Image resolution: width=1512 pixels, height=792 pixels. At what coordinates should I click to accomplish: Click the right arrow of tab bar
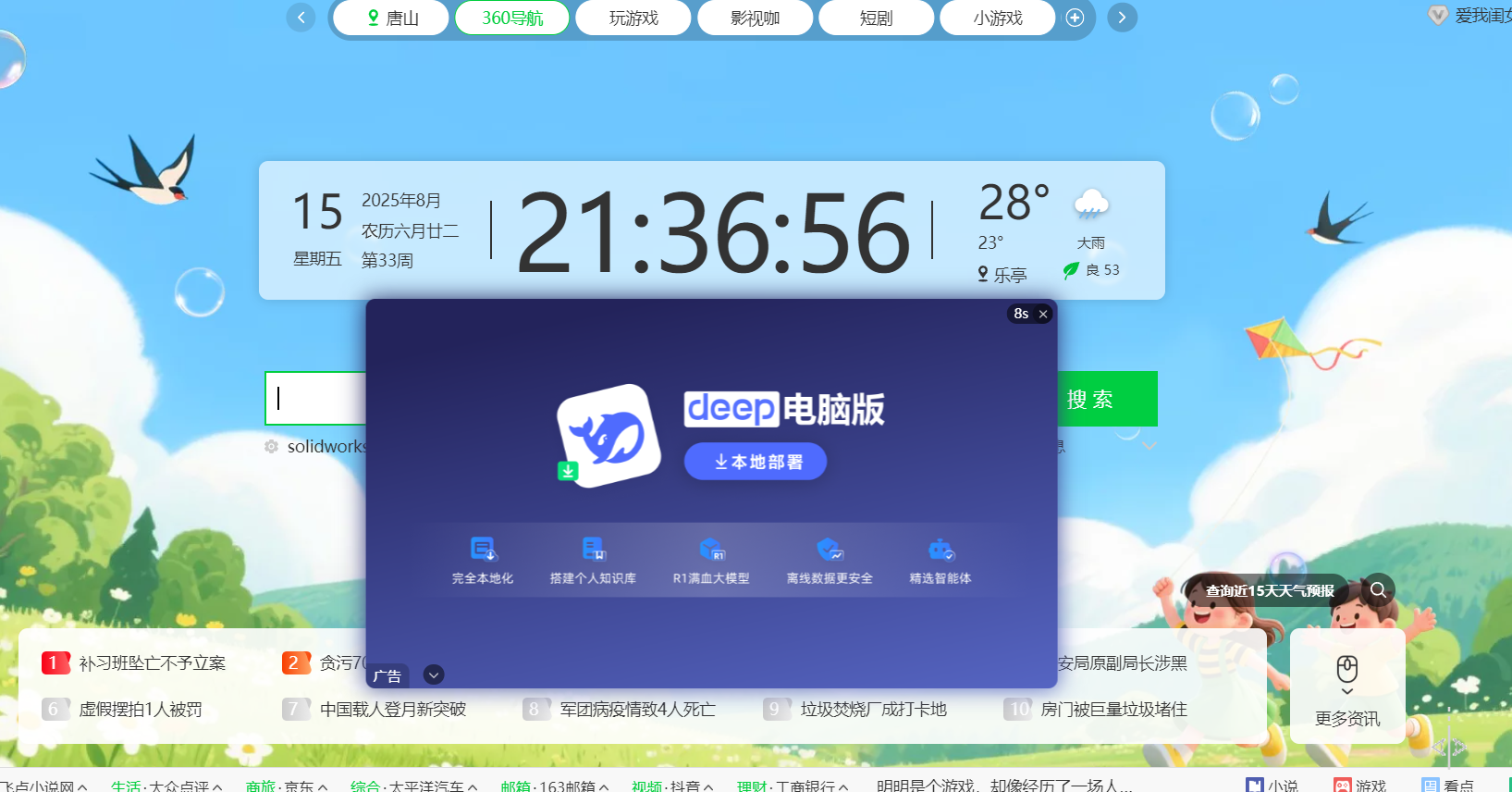[1122, 18]
